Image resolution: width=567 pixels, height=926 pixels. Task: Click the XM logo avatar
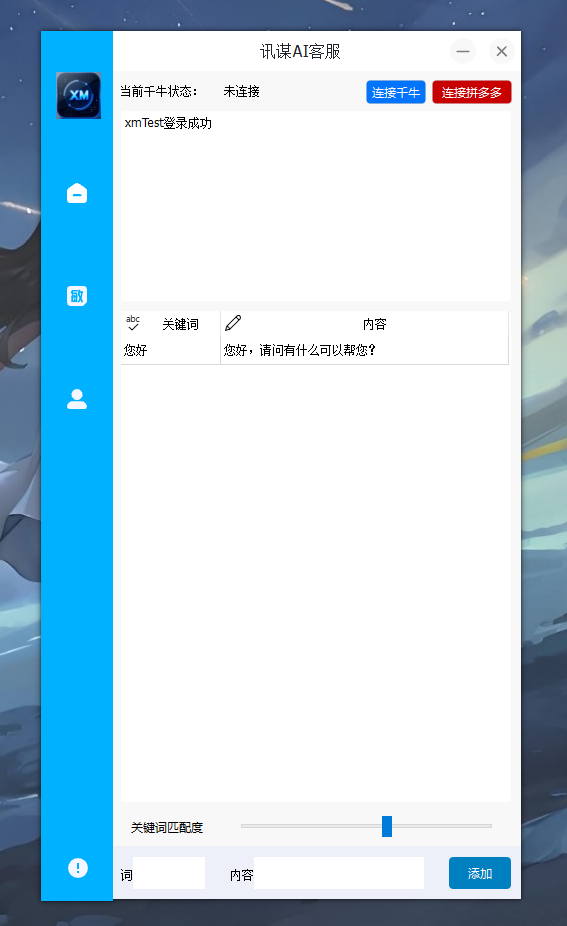pyautogui.click(x=79, y=95)
